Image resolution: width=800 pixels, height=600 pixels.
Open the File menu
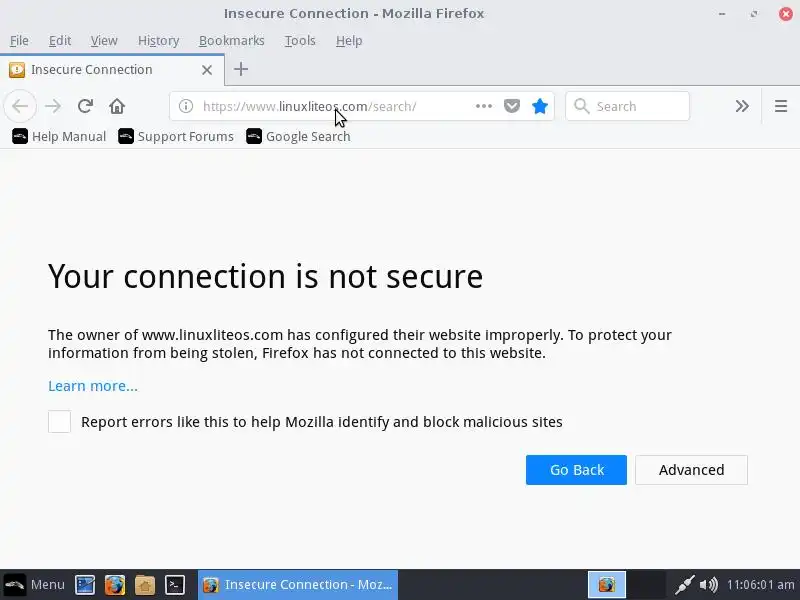19,40
